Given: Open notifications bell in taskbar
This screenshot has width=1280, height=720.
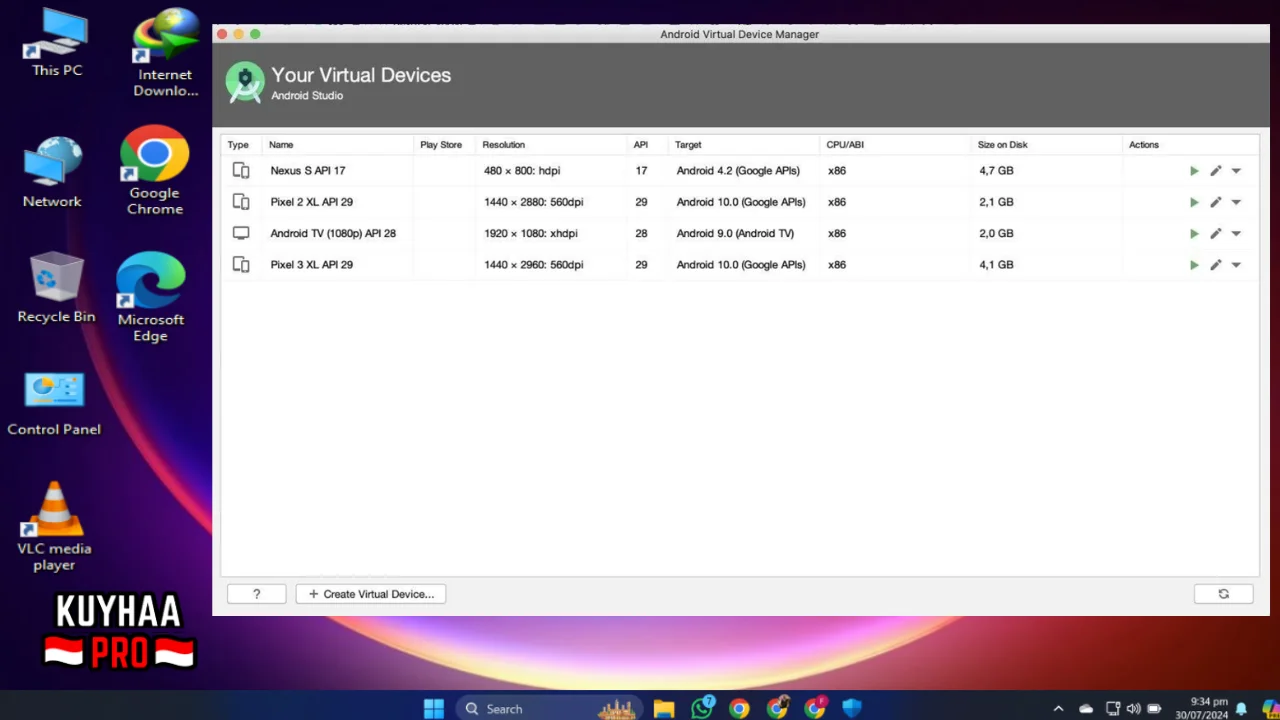Looking at the screenshot, I should pyautogui.click(x=1241, y=708).
